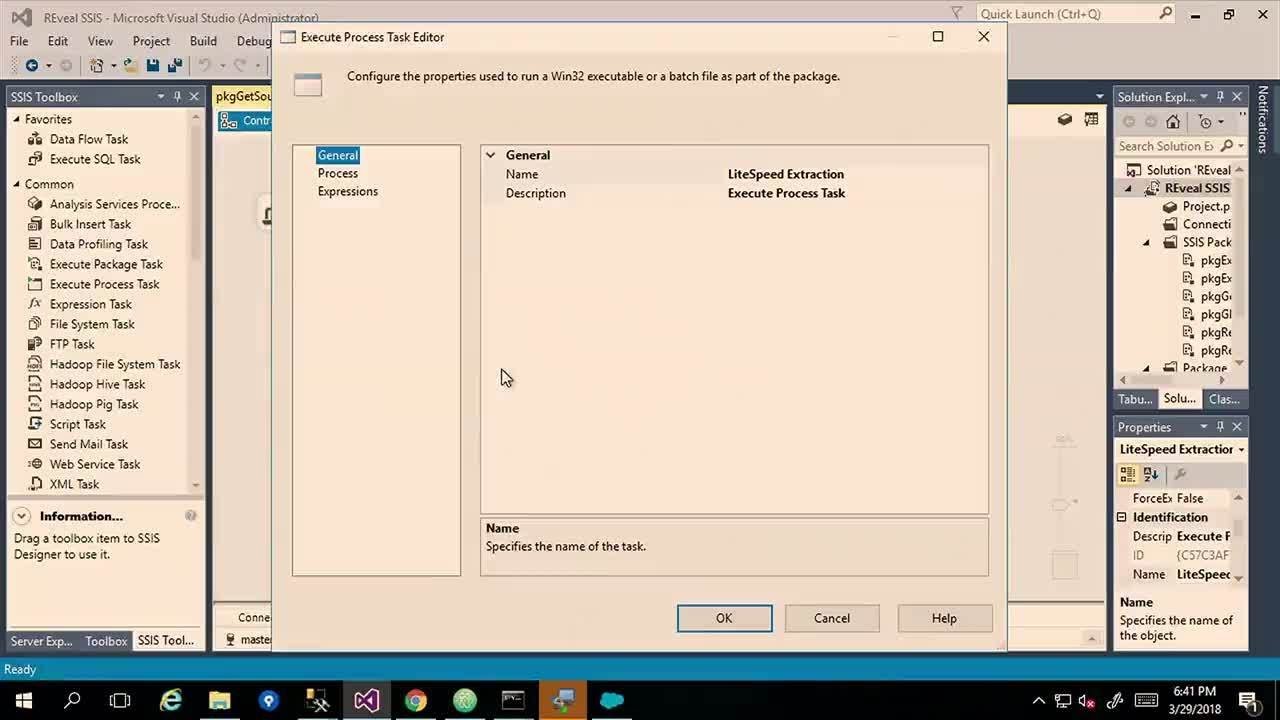
Task: Click Help in the task editor
Action: point(944,618)
